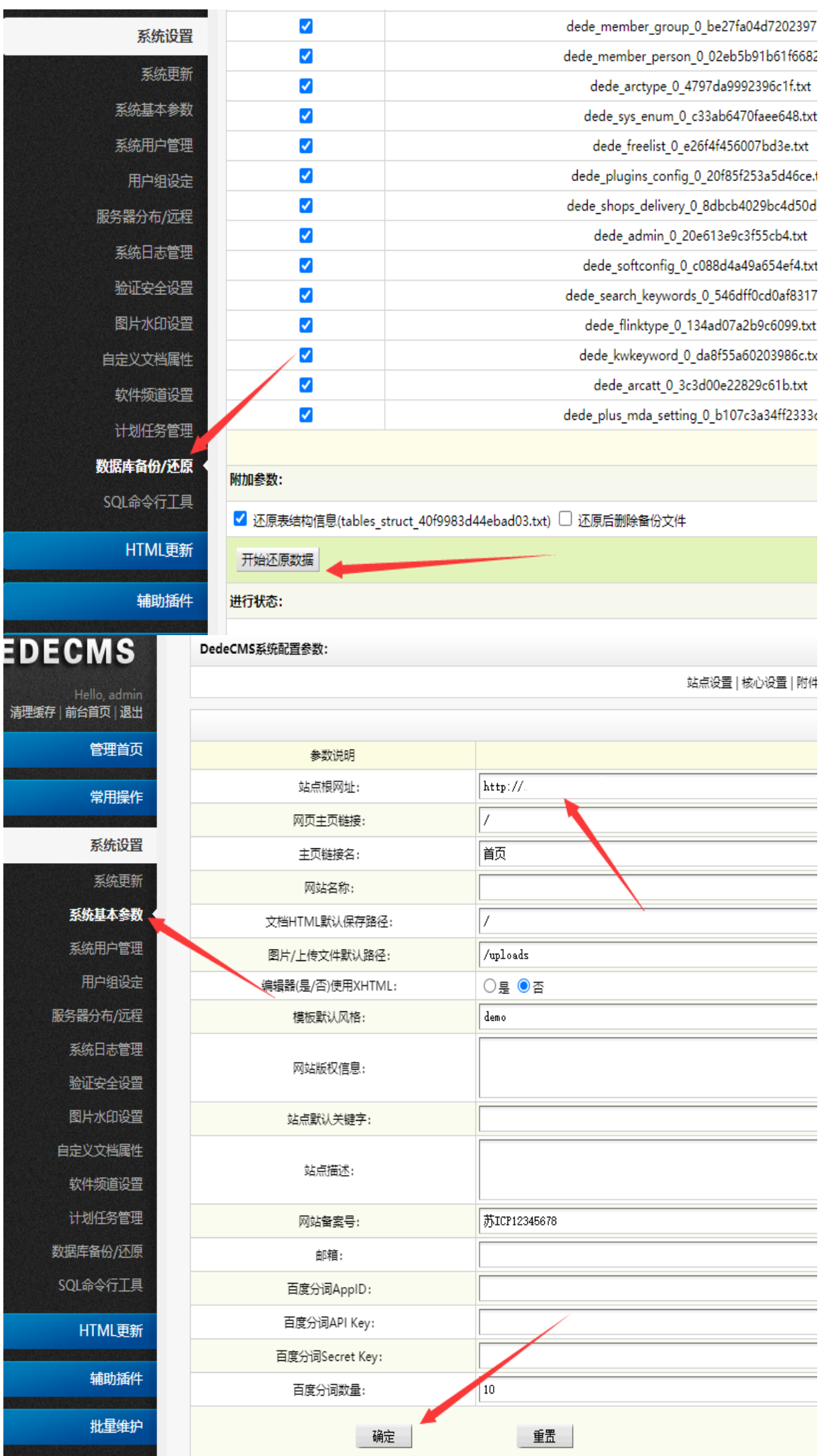
Task: Select 是 for editor XHTML option
Action: [490, 986]
